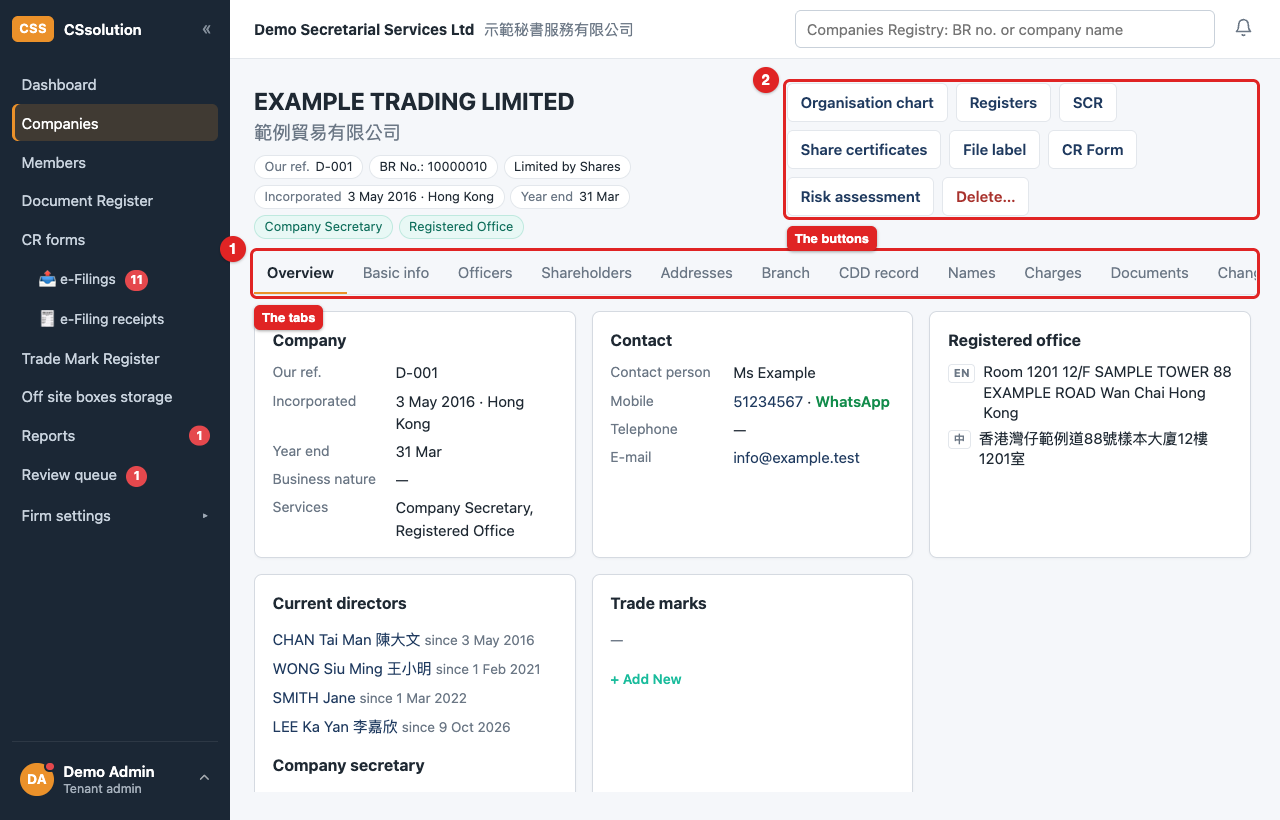Open the SCR button
Screen dimensions: 1280x820
1088,103
